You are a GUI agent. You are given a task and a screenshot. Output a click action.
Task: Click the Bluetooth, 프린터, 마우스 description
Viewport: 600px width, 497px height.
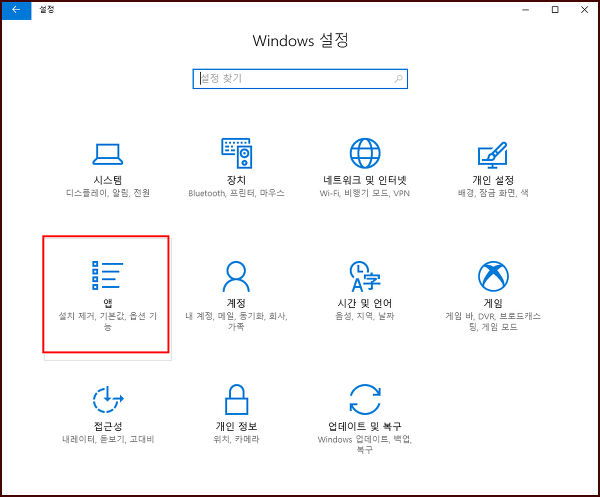click(x=236, y=193)
